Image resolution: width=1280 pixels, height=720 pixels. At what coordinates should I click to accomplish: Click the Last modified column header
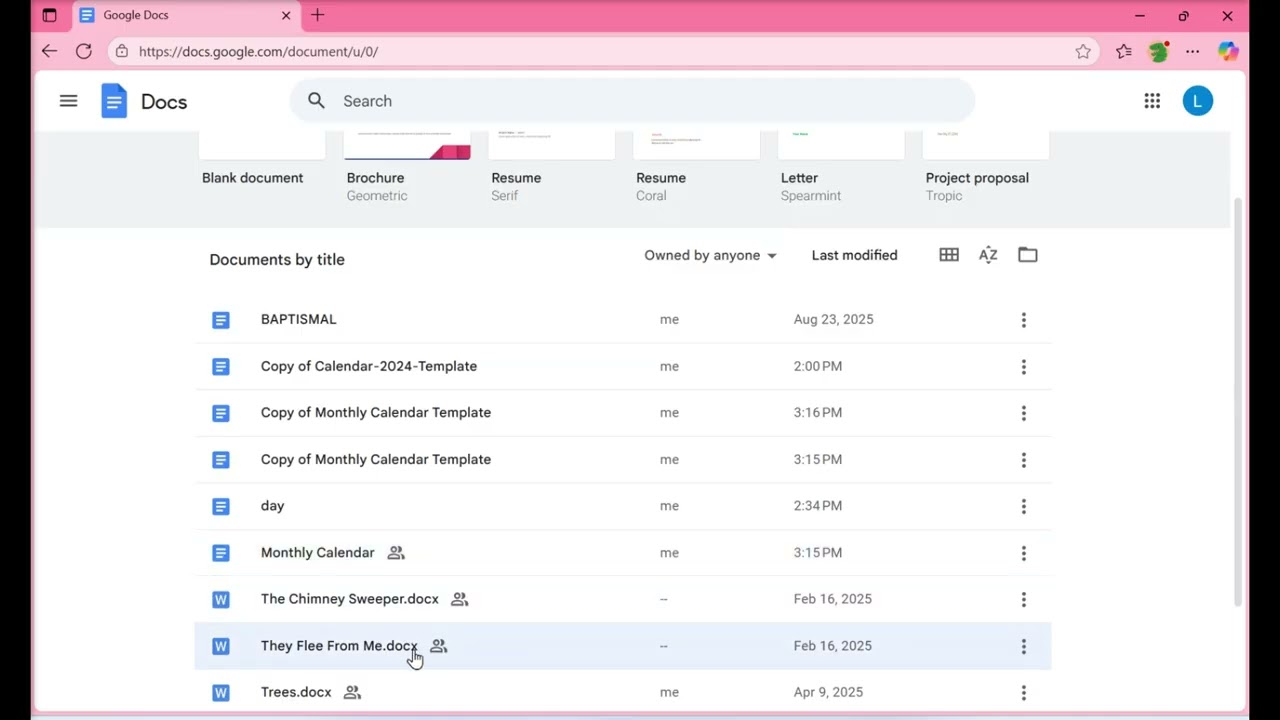point(854,255)
